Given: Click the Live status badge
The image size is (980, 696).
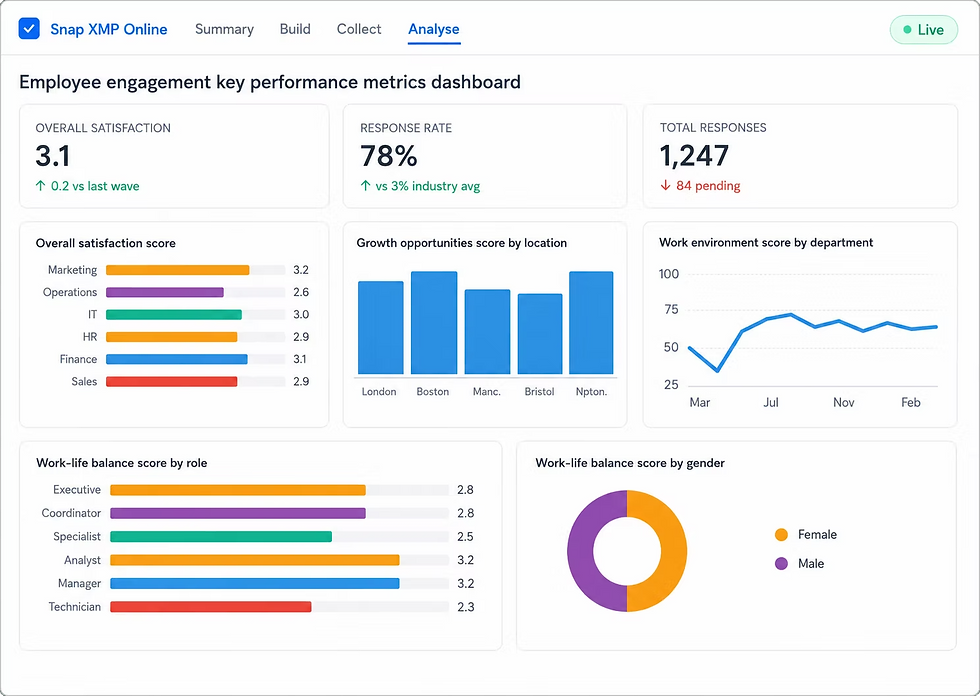Looking at the screenshot, I should [x=923, y=30].
